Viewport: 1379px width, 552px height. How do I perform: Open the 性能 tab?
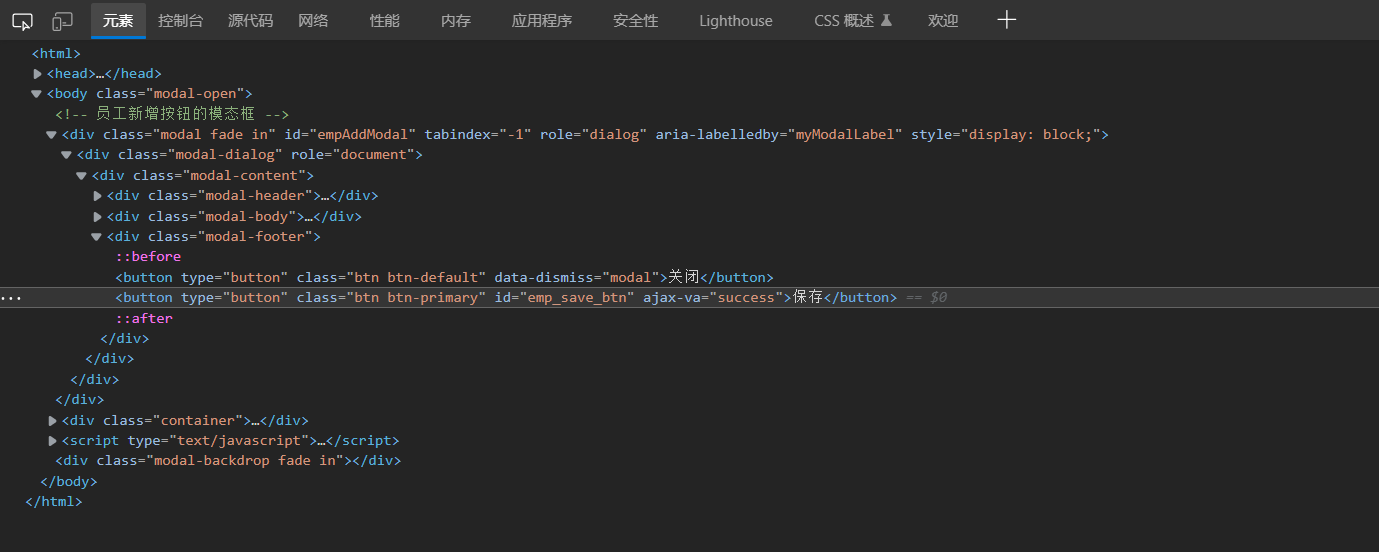(x=384, y=20)
